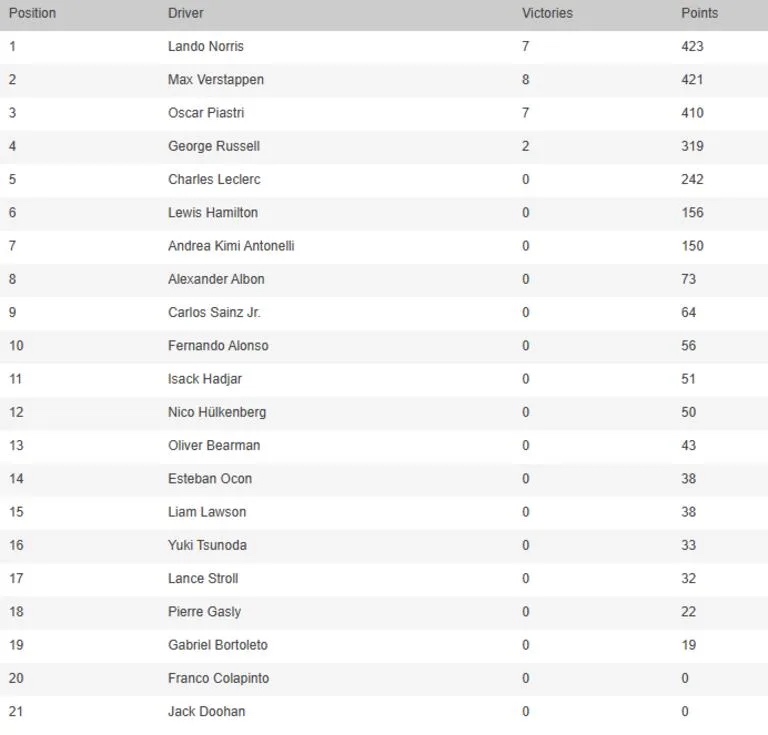Viewport: 768px width, 735px height.
Task: Click Jack Doohan's name
Action: click(x=206, y=711)
